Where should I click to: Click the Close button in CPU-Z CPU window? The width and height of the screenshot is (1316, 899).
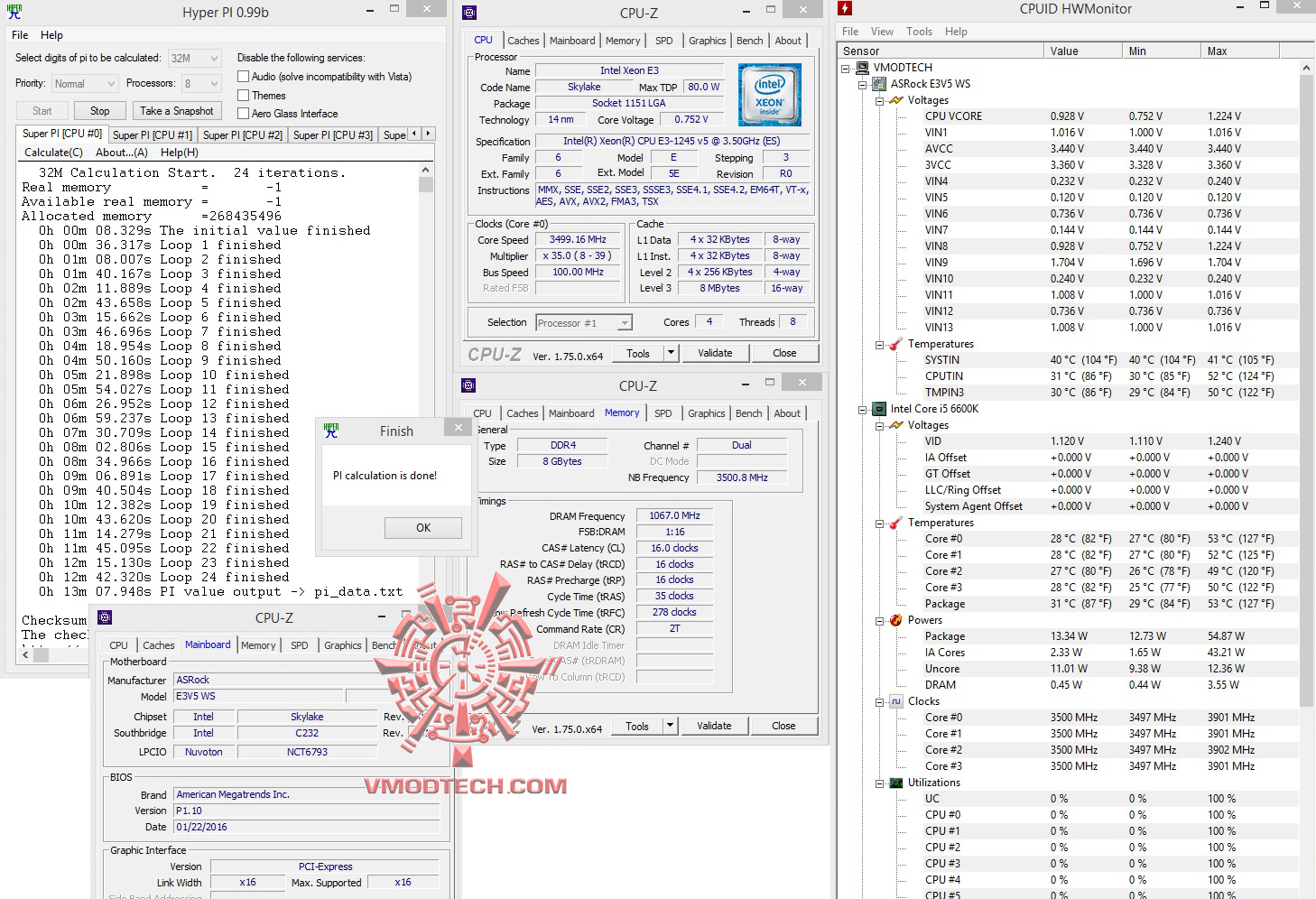(x=784, y=353)
